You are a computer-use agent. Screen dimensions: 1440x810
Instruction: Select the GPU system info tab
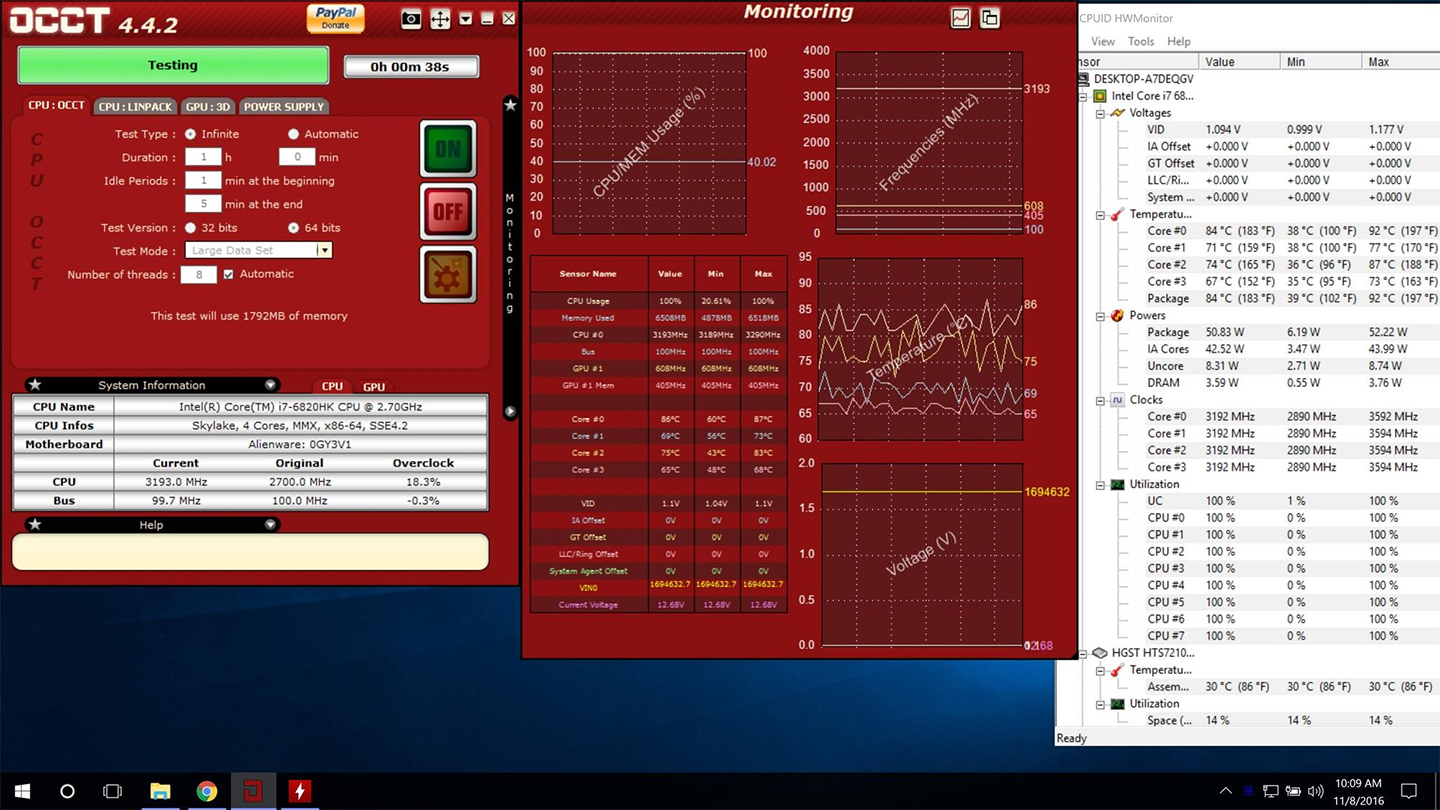click(x=374, y=387)
